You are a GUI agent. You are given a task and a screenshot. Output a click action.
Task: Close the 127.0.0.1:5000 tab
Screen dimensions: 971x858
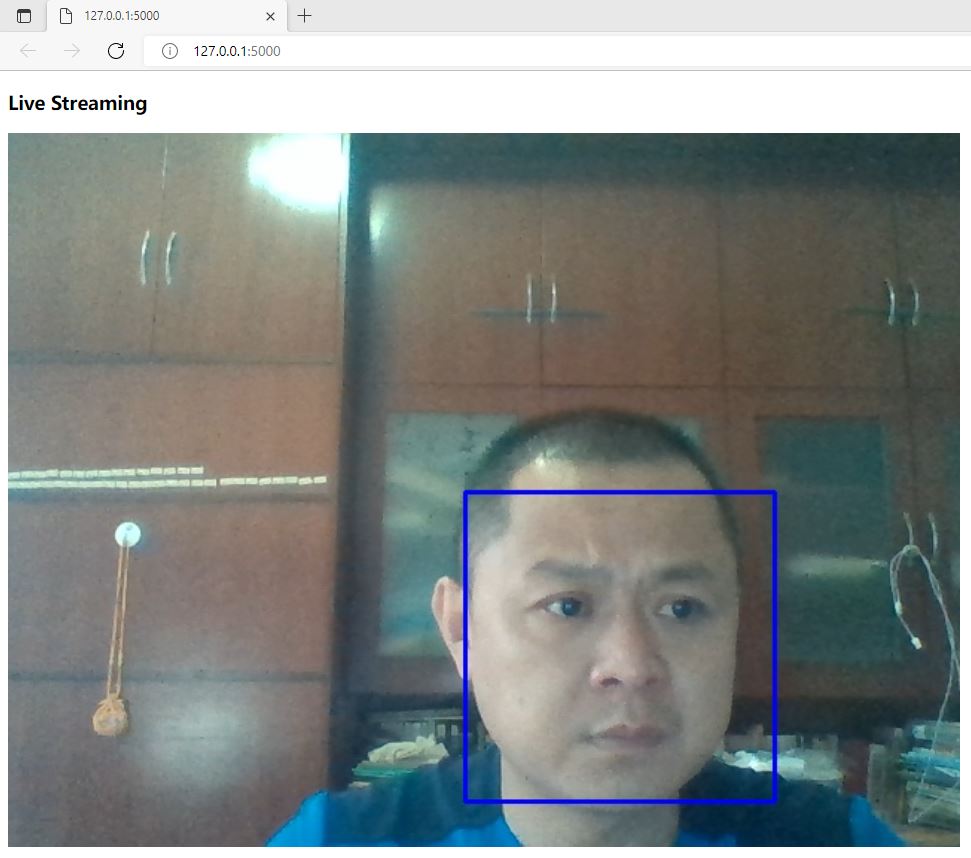coord(270,17)
